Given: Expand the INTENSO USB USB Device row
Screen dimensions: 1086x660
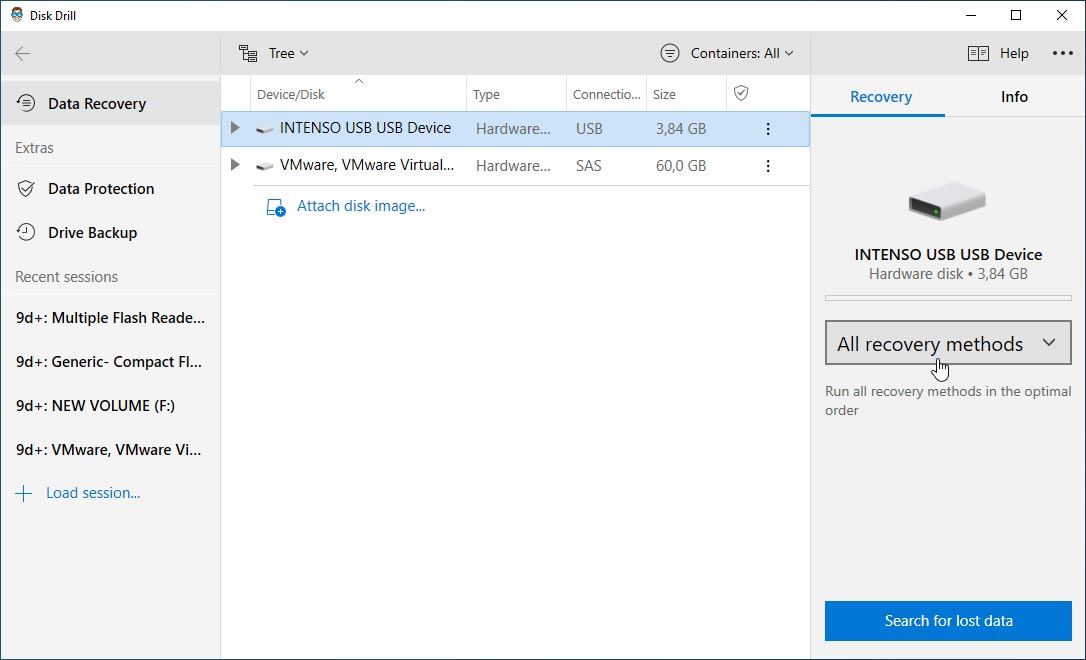Looking at the screenshot, I should (235, 128).
